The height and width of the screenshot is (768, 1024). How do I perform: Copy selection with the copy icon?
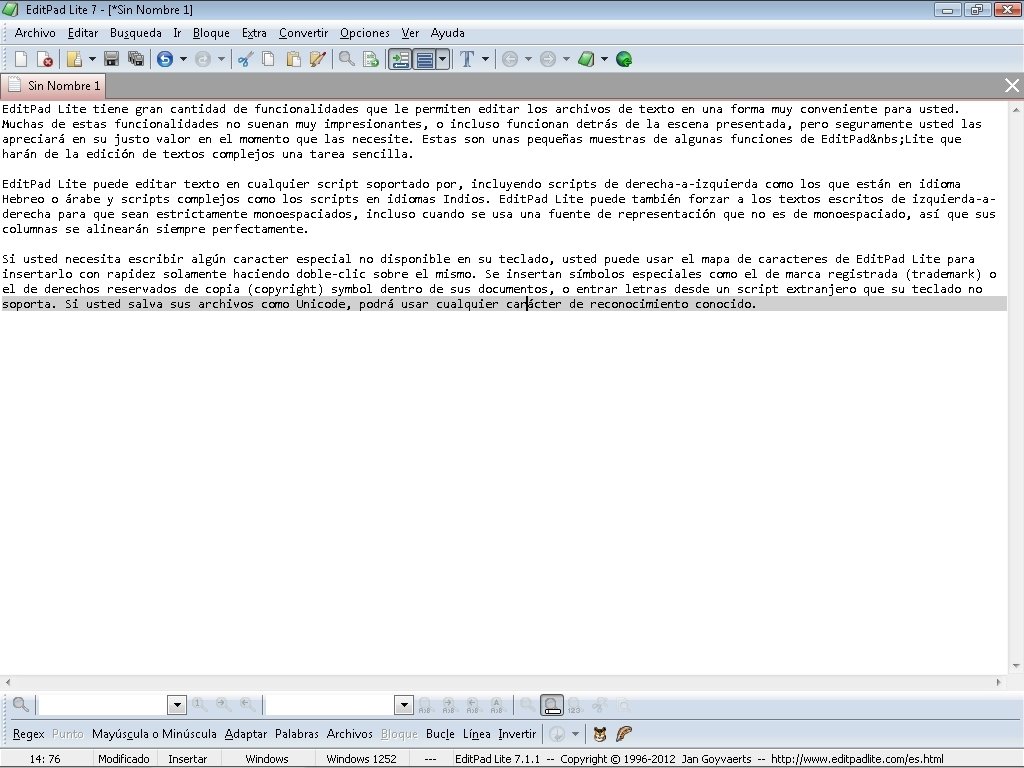(268, 59)
